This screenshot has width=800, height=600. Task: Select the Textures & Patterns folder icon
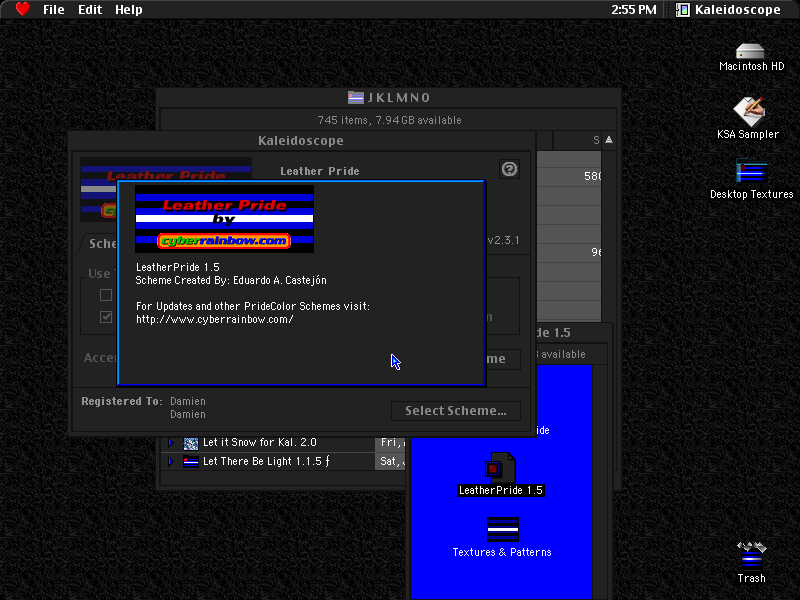coord(503,530)
